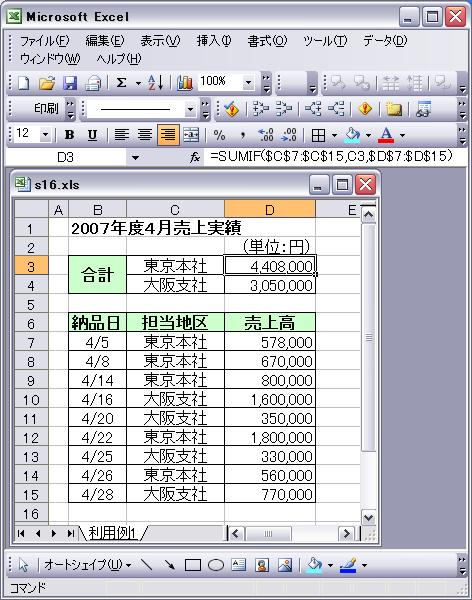This screenshot has width=472, height=600.
Task: Toggle Bold formatting
Action: pos(69,135)
